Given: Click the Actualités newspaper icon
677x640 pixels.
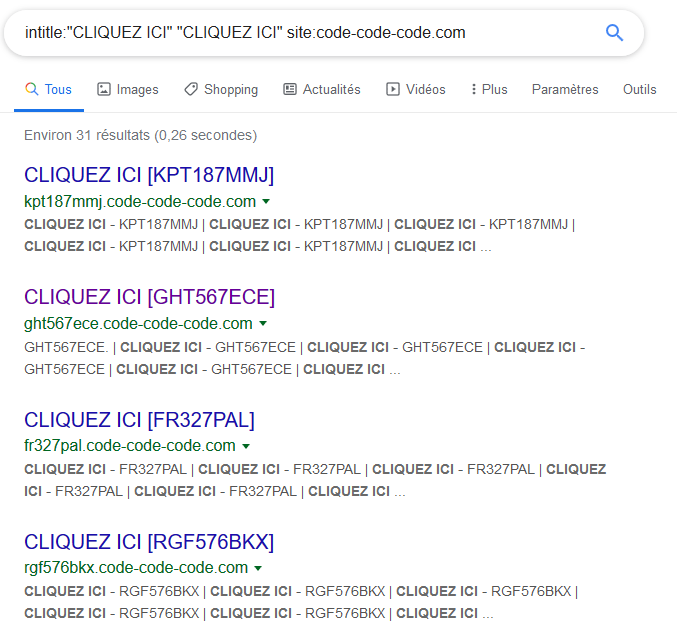Looking at the screenshot, I should [290, 89].
